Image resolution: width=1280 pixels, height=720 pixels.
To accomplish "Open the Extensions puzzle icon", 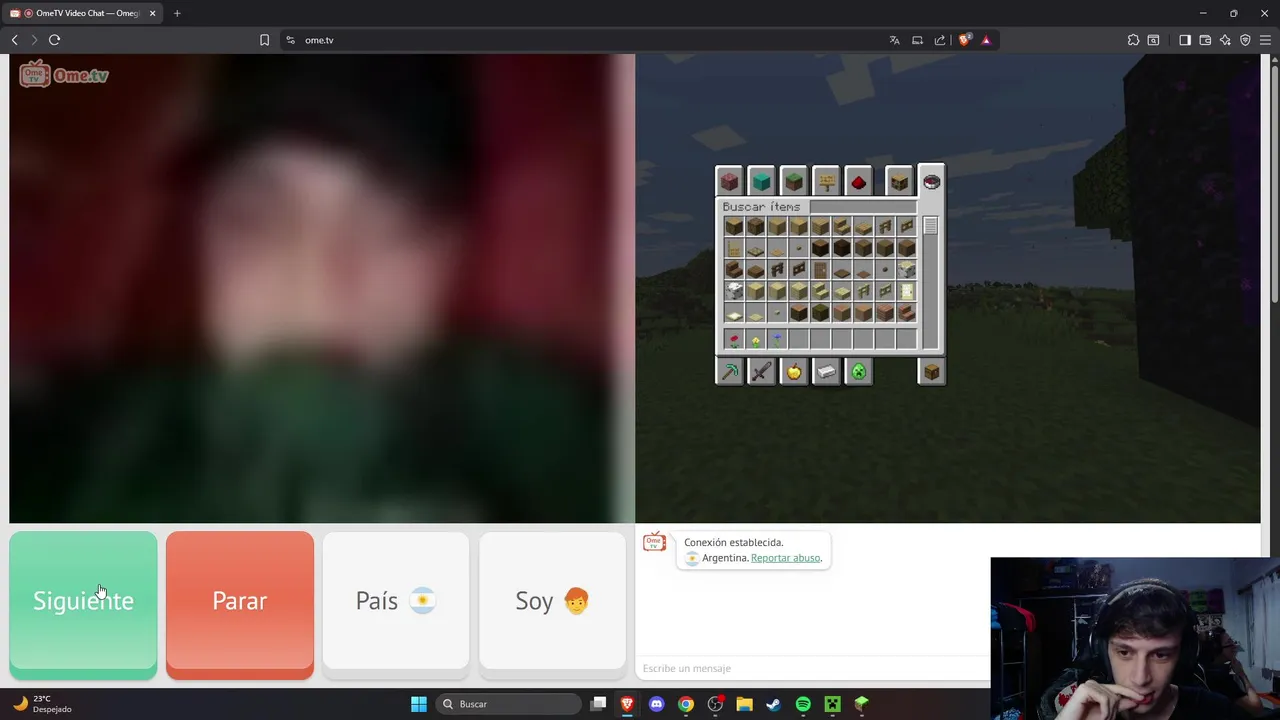I will point(1133,40).
